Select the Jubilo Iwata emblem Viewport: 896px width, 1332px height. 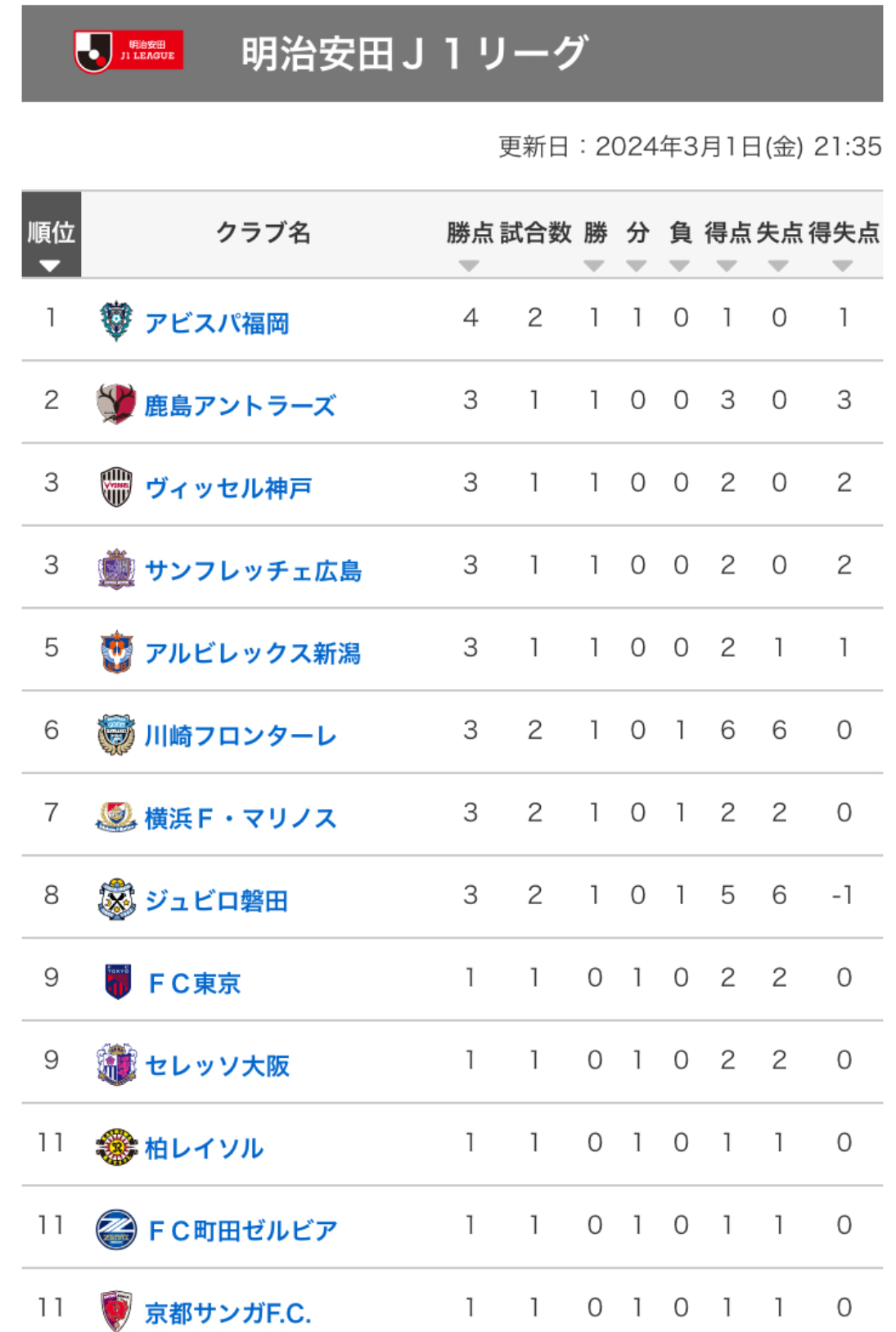click(116, 899)
